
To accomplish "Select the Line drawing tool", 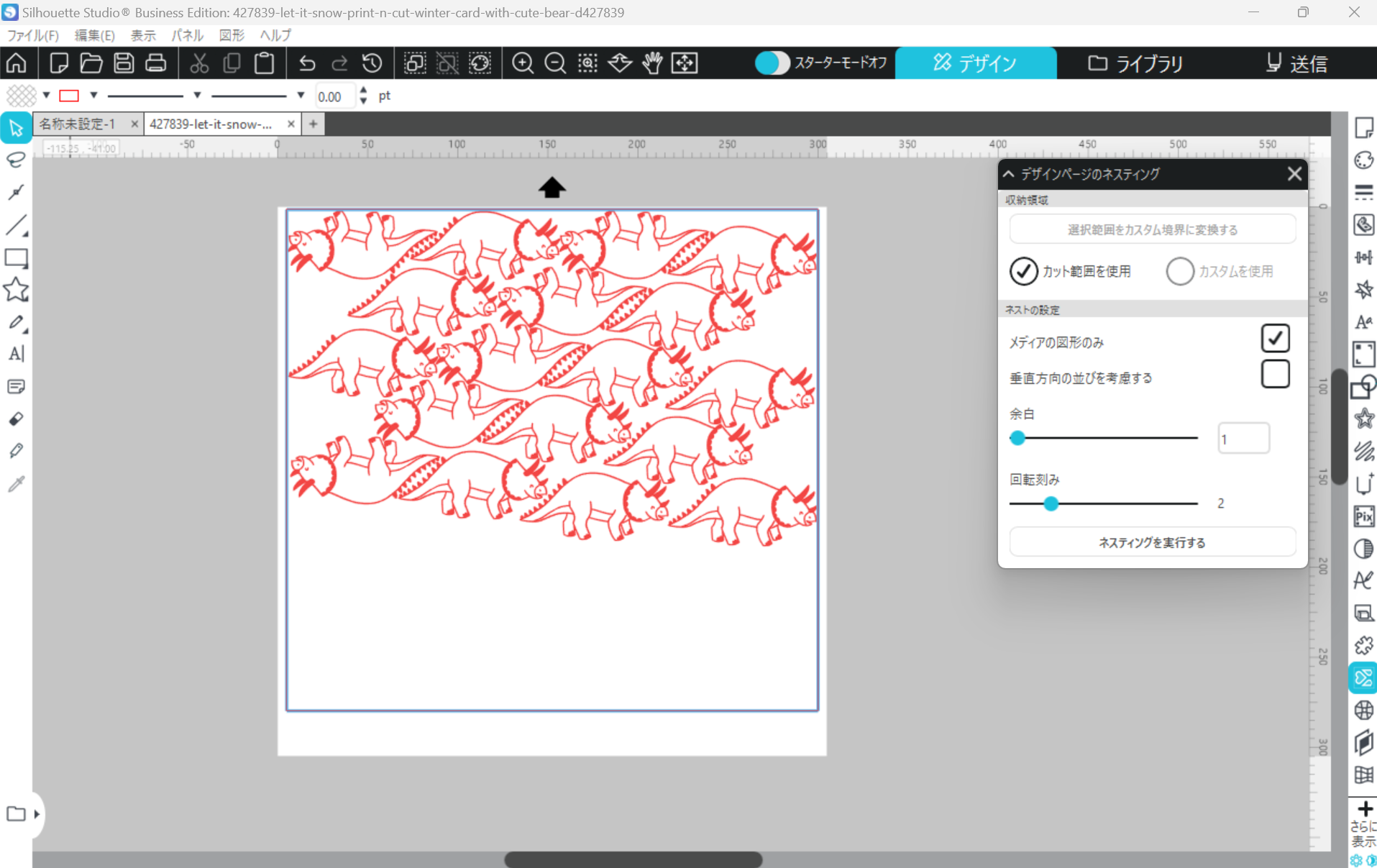I will pos(16,225).
